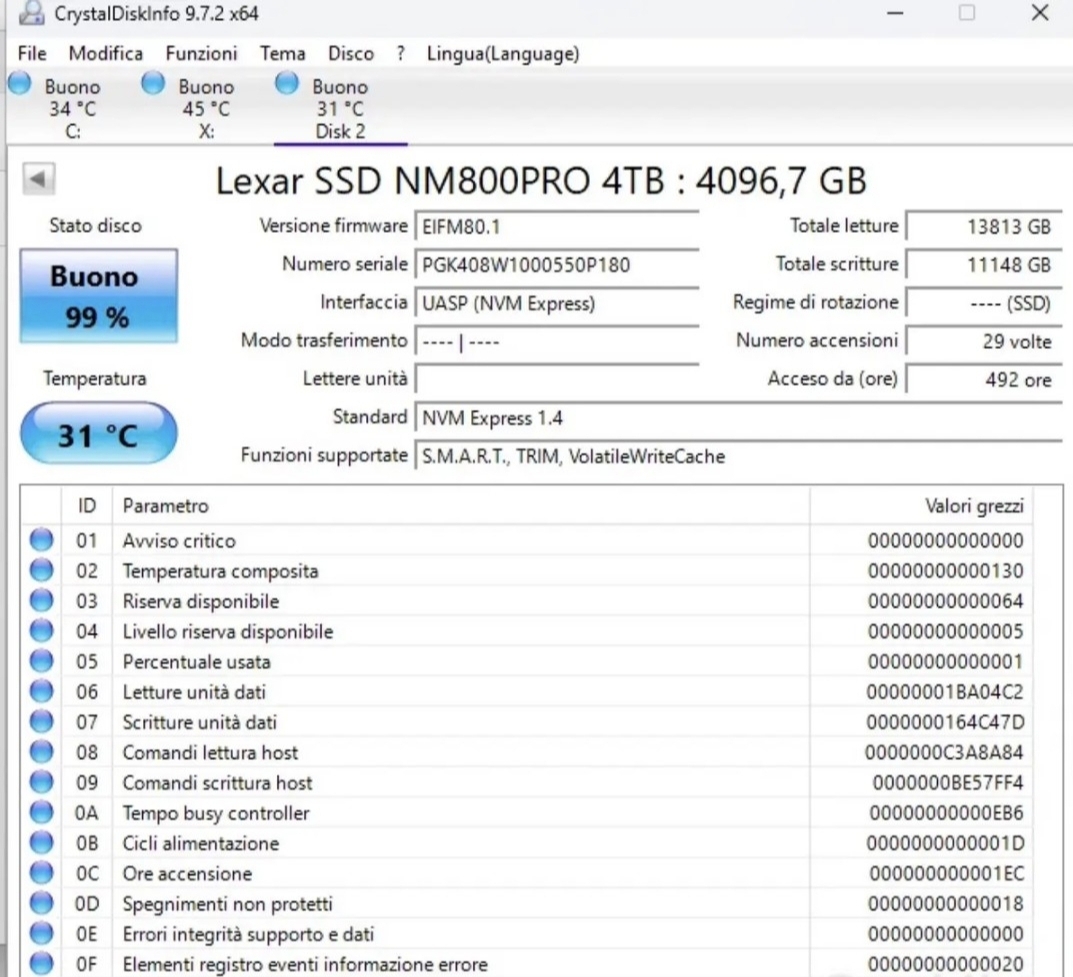Click status orb beside Ore accensione
The width and height of the screenshot is (1073, 977).
[41, 874]
